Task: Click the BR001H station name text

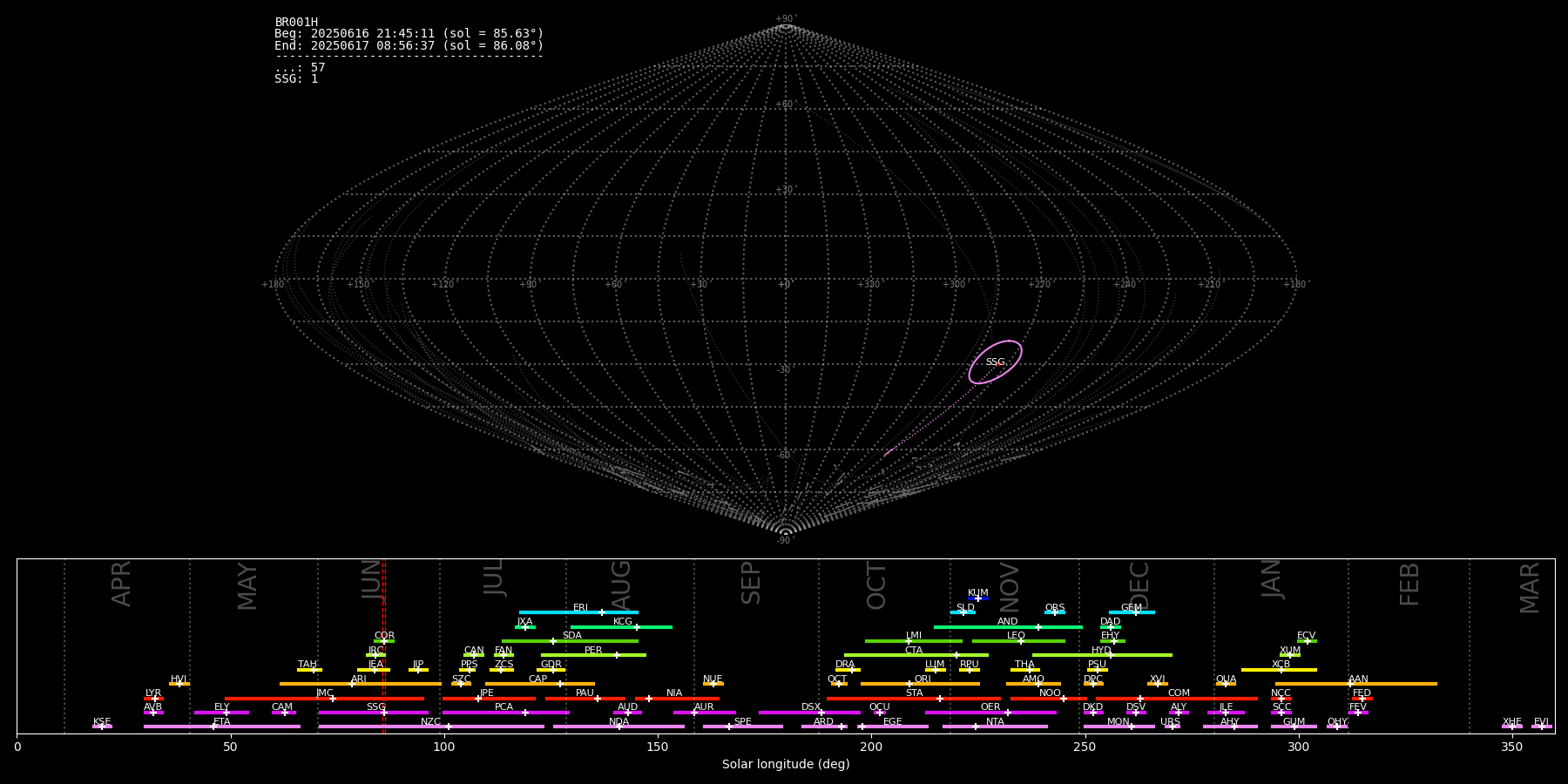Action: pyautogui.click(x=296, y=23)
